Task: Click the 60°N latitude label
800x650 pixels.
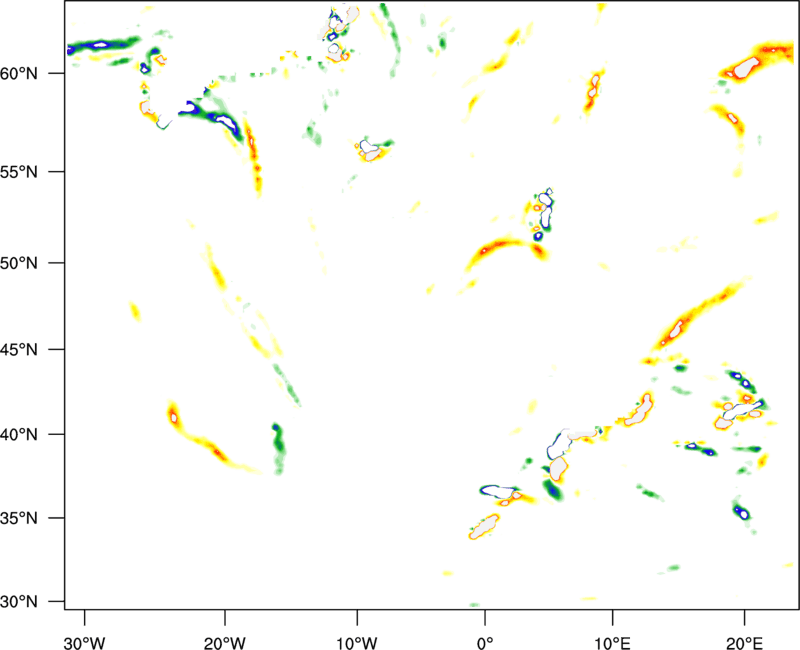Action: coord(19,73)
